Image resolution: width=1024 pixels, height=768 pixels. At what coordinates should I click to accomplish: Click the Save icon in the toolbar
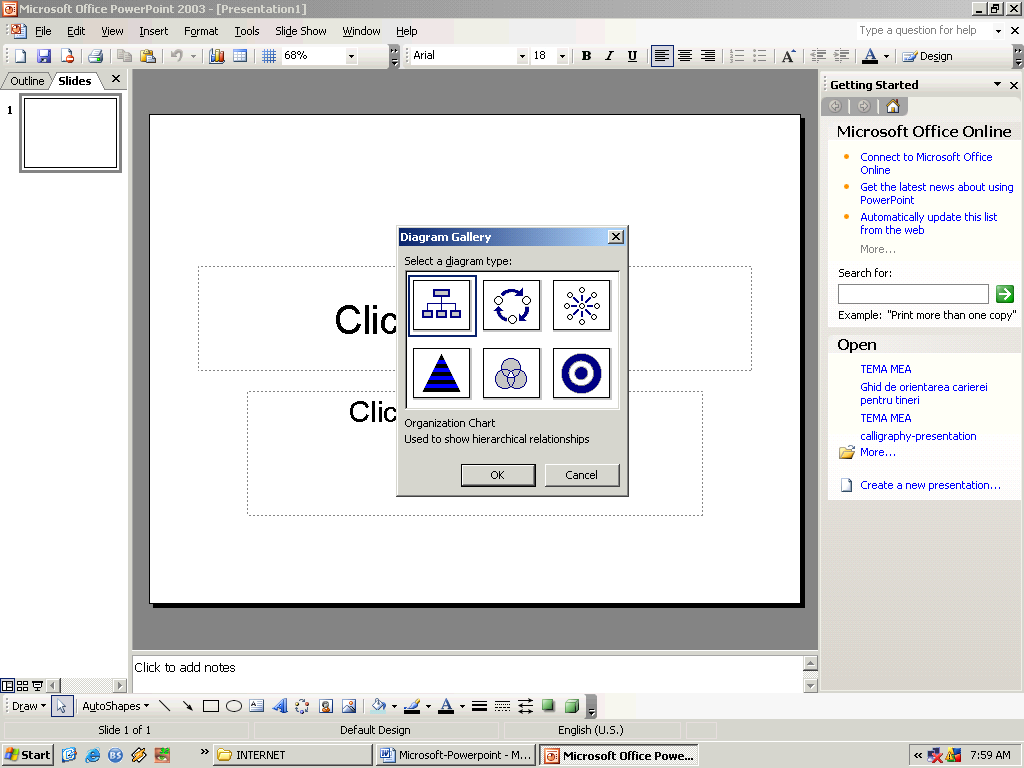44,56
